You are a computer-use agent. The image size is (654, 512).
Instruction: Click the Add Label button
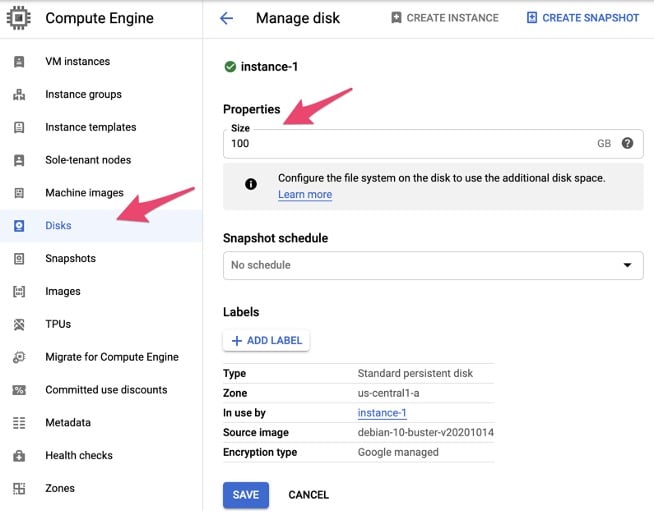[266, 341]
